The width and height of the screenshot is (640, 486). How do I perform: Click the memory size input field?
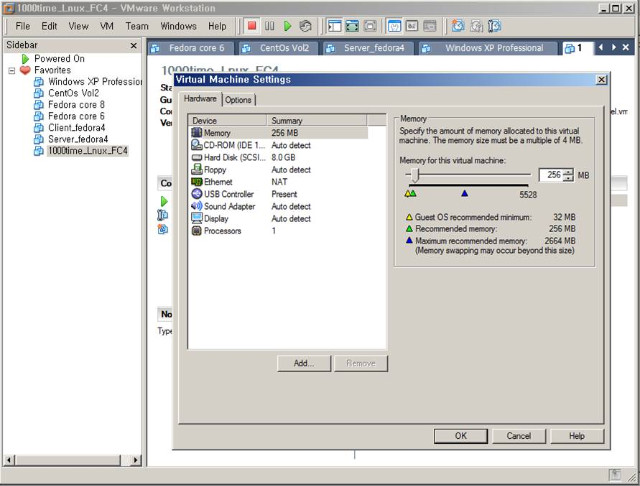tap(551, 175)
